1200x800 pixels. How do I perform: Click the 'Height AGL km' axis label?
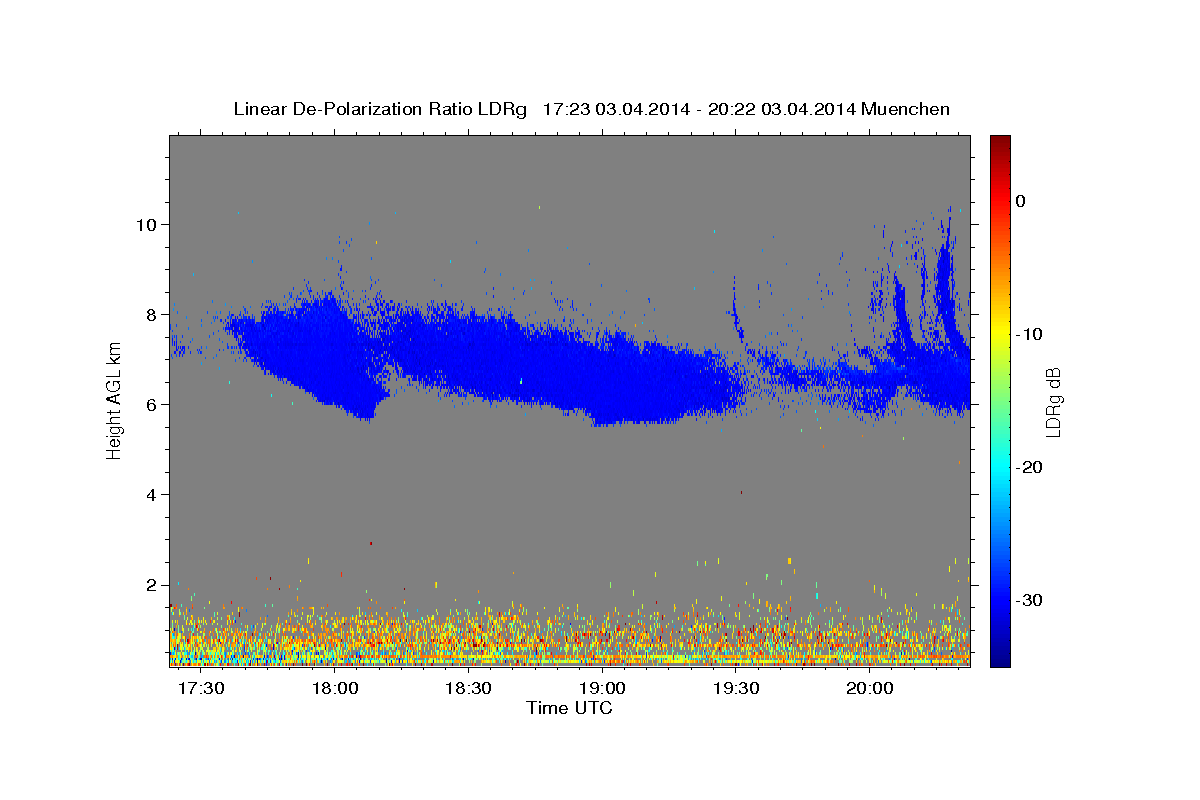pos(114,400)
